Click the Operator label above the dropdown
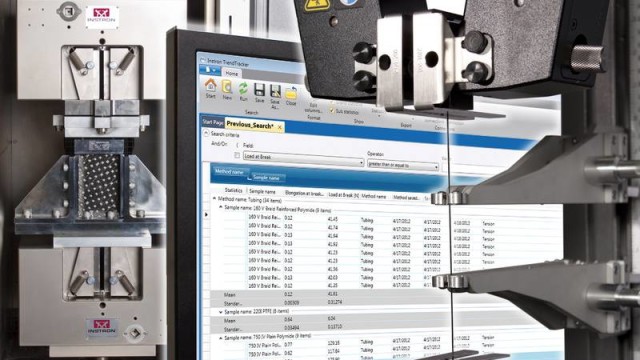The height and width of the screenshot is (360, 640). 375,154
